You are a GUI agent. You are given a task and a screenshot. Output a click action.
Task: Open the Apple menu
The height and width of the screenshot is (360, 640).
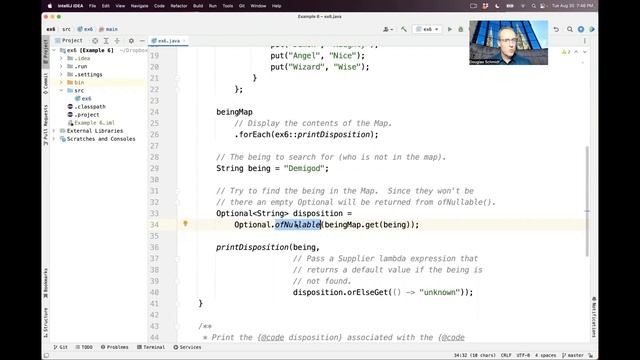[50, 6]
